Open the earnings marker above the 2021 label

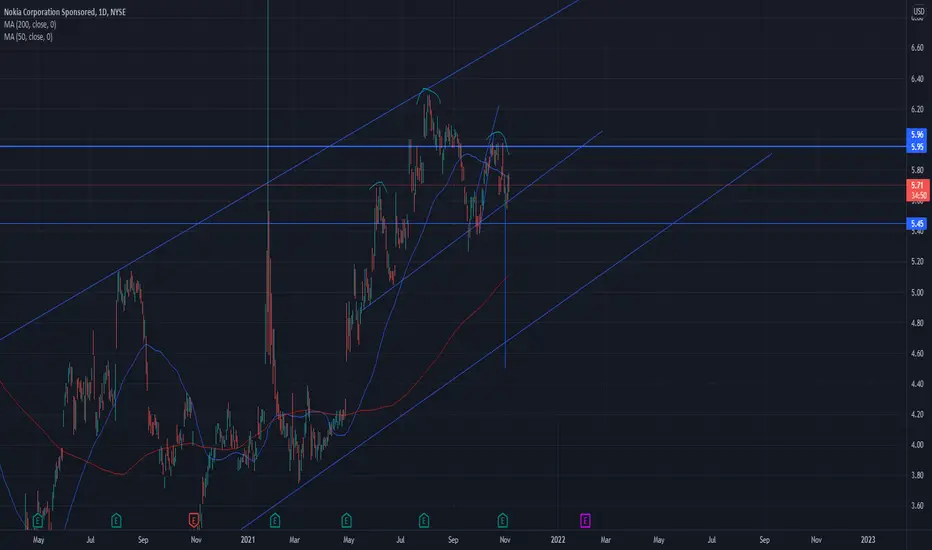(x=275, y=521)
